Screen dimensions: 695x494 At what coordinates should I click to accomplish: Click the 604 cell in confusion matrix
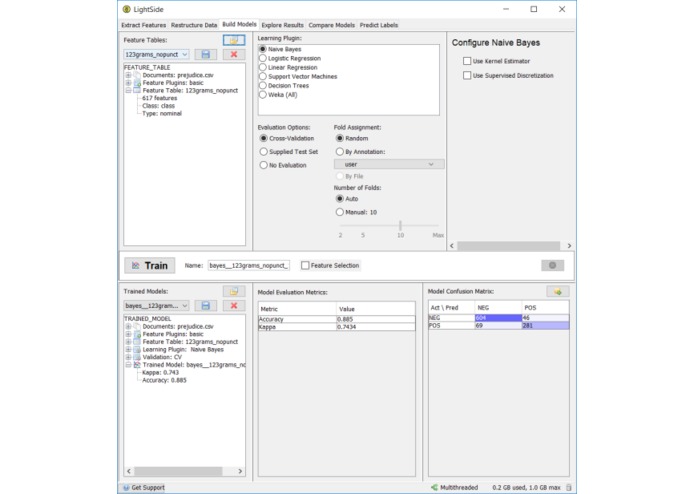pos(498,317)
